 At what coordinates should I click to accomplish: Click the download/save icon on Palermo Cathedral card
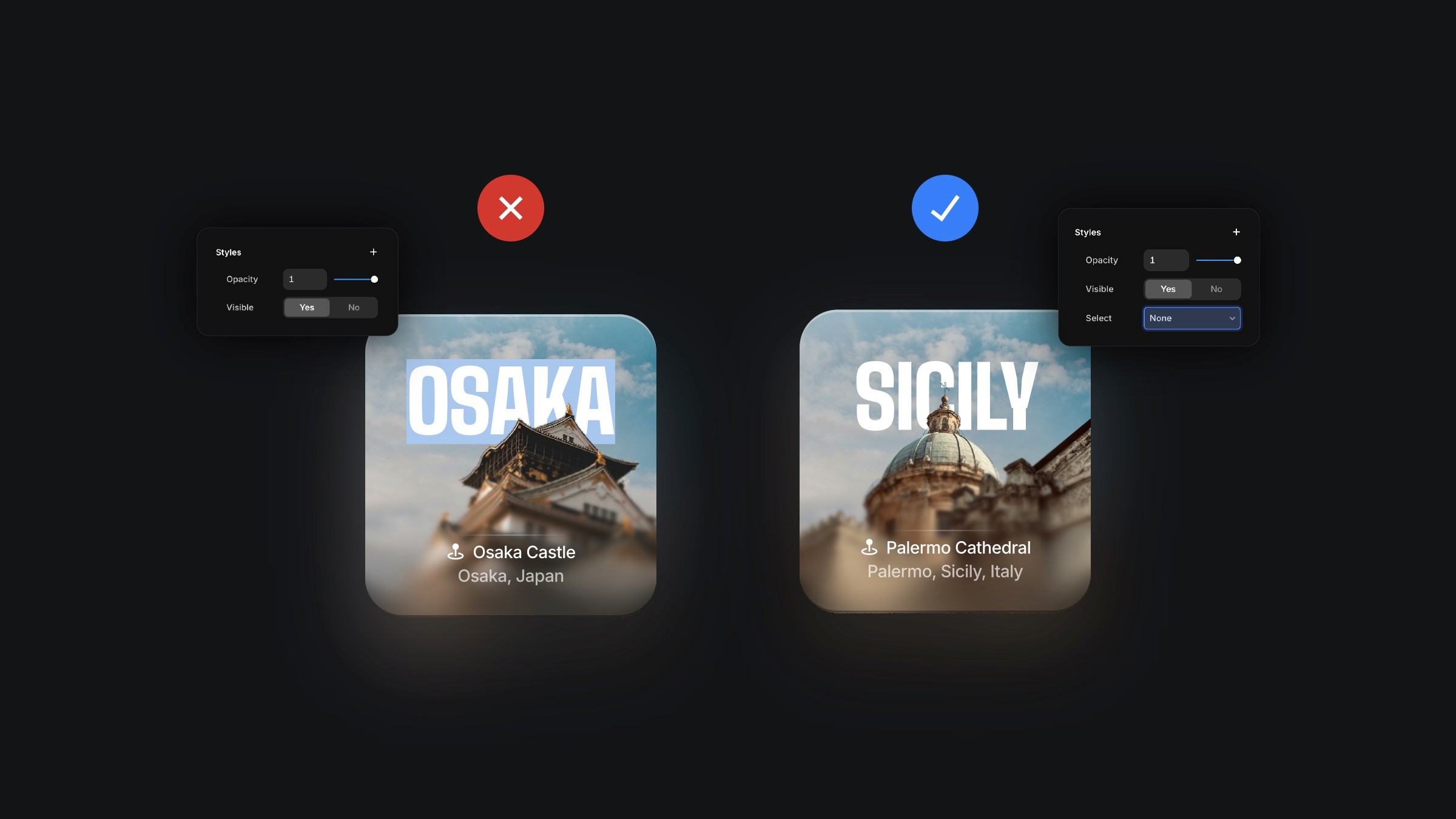click(x=869, y=547)
